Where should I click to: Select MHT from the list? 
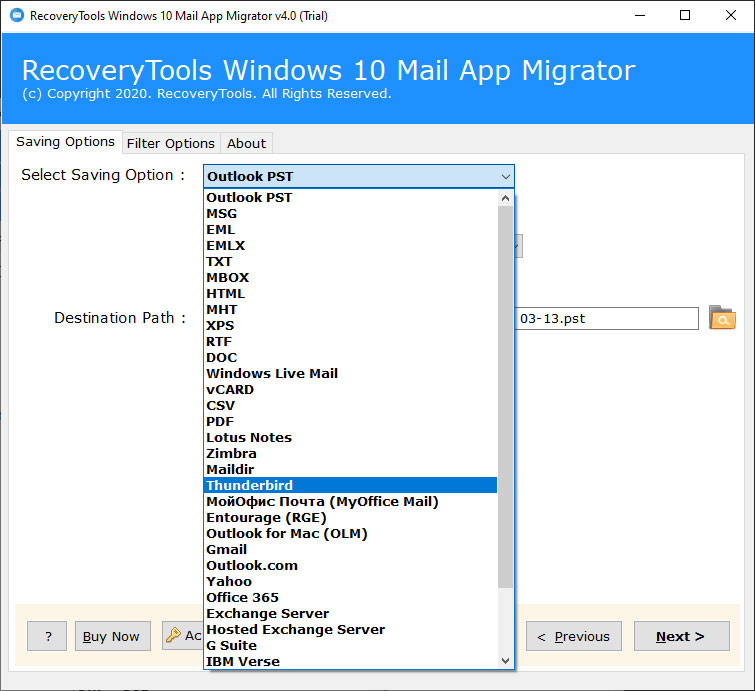351,309
